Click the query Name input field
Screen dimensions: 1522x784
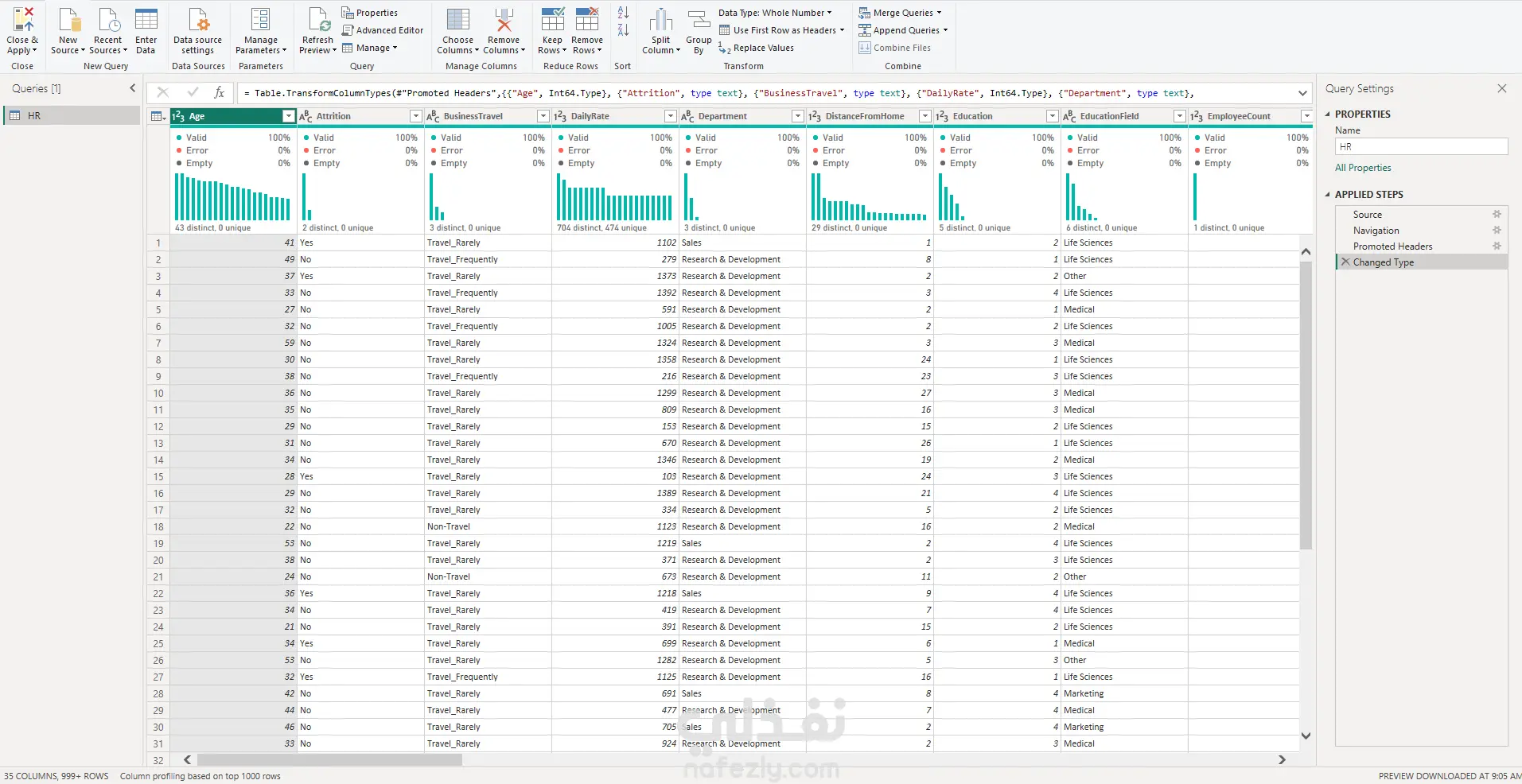(1422, 147)
